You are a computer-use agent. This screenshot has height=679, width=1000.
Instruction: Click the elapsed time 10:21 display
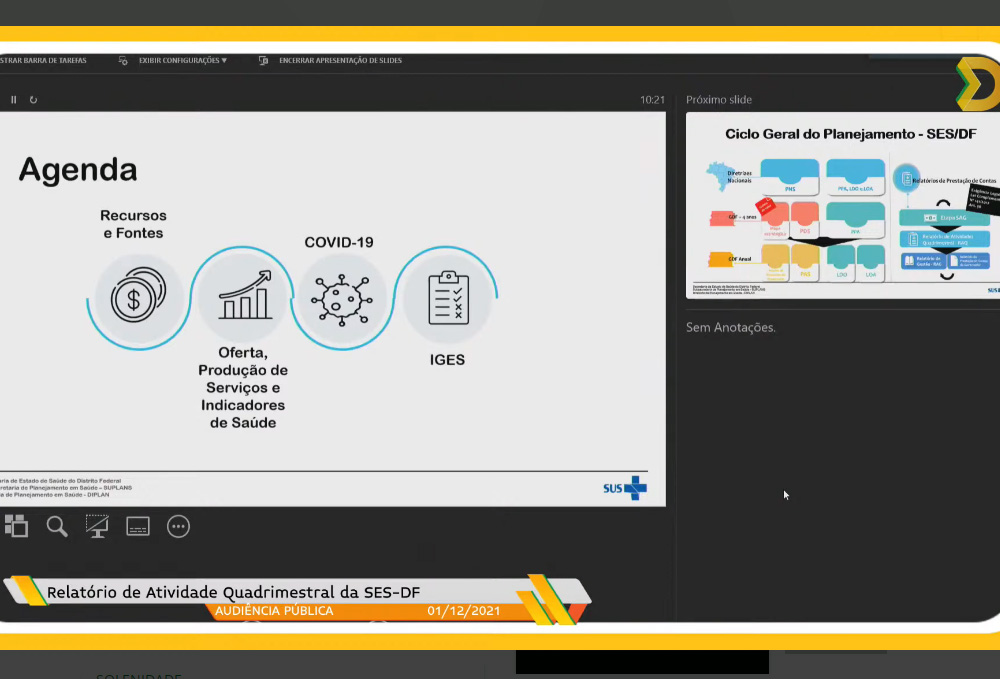[x=652, y=100]
